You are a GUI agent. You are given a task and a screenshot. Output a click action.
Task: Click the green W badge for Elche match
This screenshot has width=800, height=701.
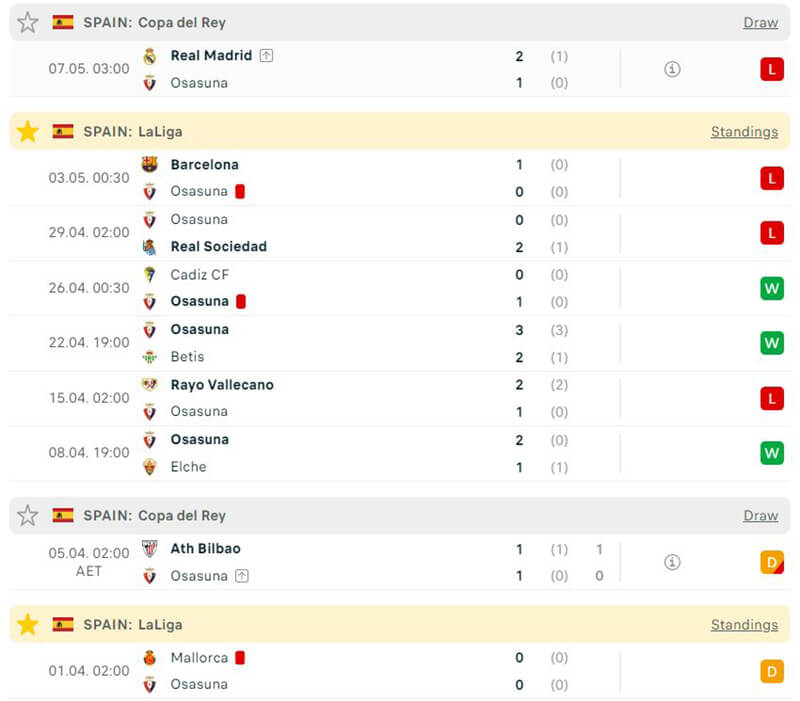tap(771, 453)
